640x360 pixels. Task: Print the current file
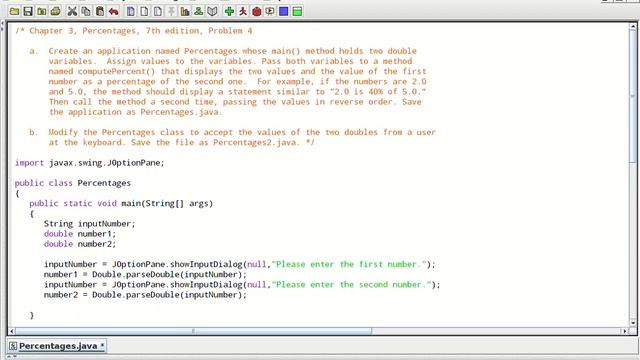pos(56,11)
